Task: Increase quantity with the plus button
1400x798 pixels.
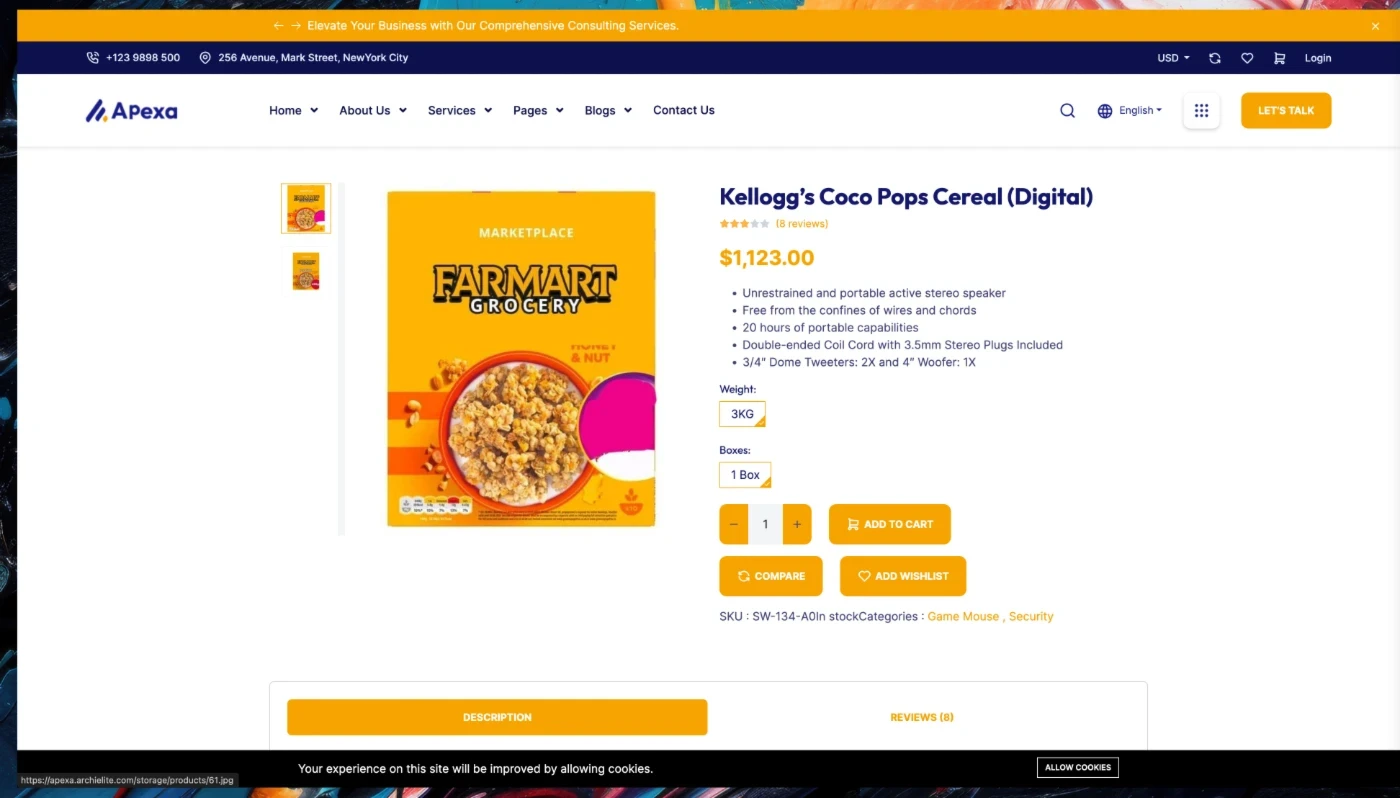Action: click(x=797, y=524)
